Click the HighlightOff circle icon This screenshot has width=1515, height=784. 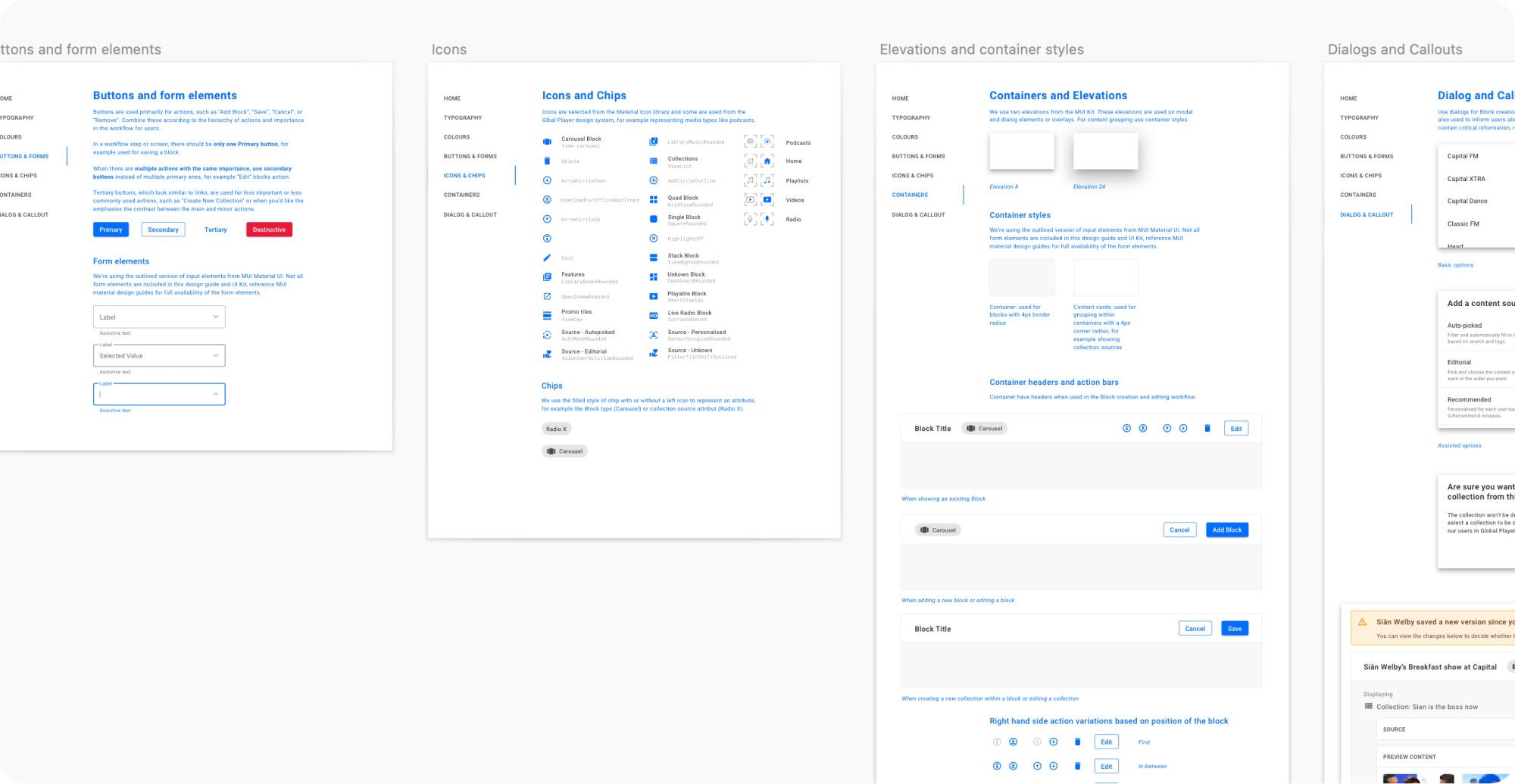[654, 239]
